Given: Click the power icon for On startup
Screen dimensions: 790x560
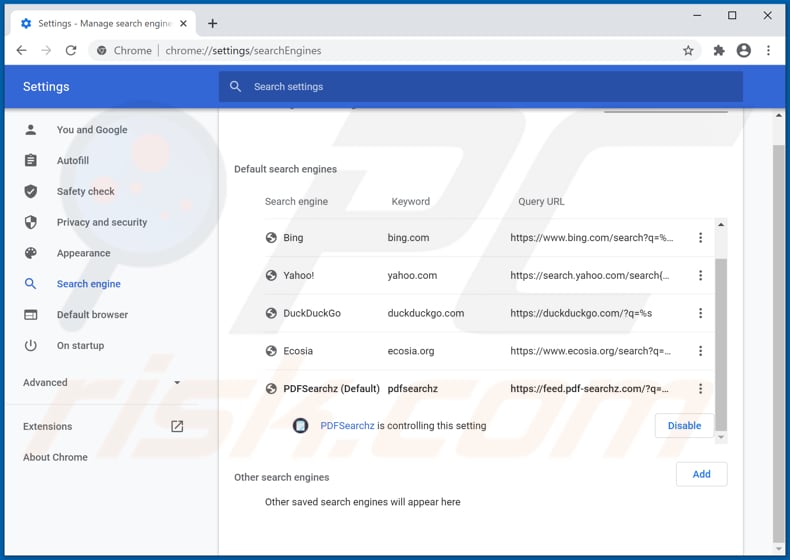Looking at the screenshot, I should pyautogui.click(x=31, y=345).
